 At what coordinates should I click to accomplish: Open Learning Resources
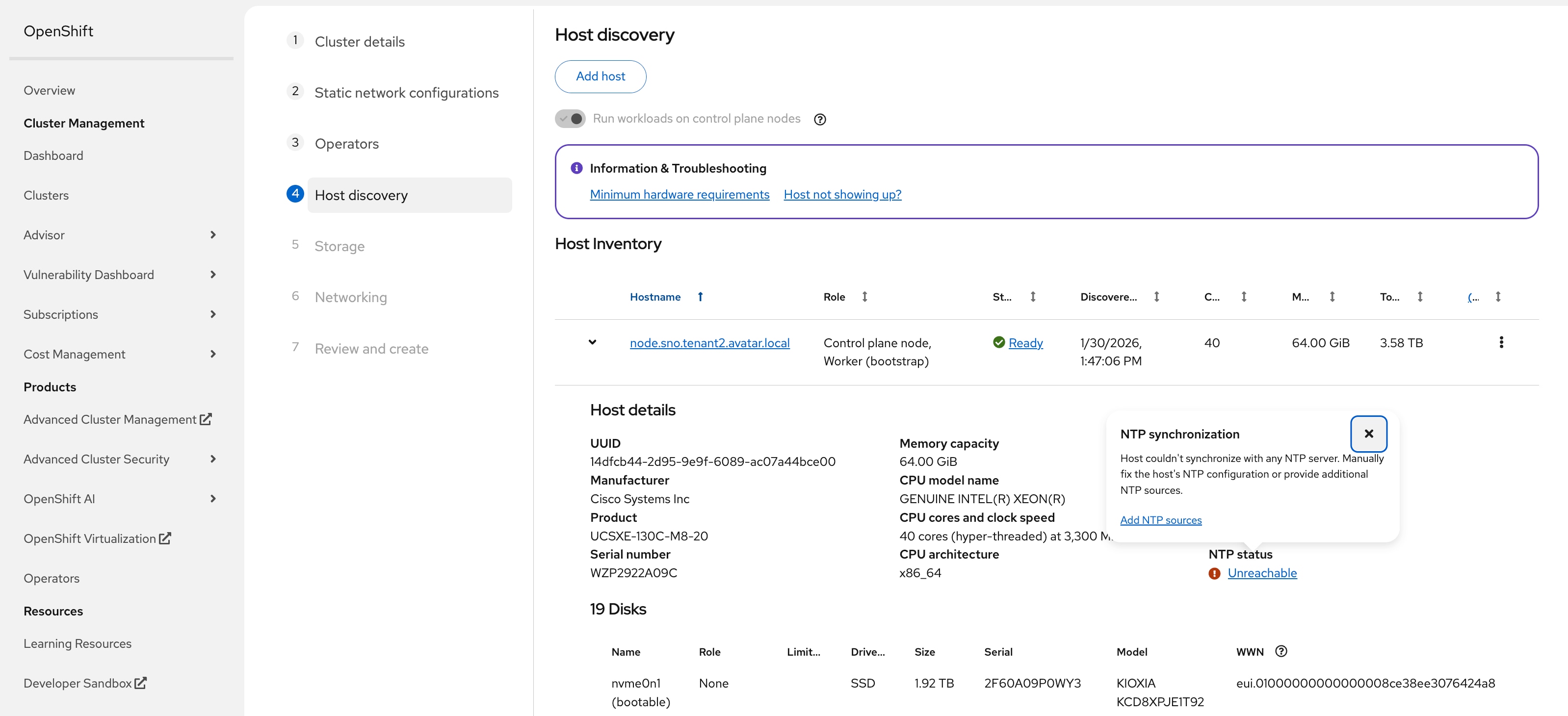click(x=78, y=643)
